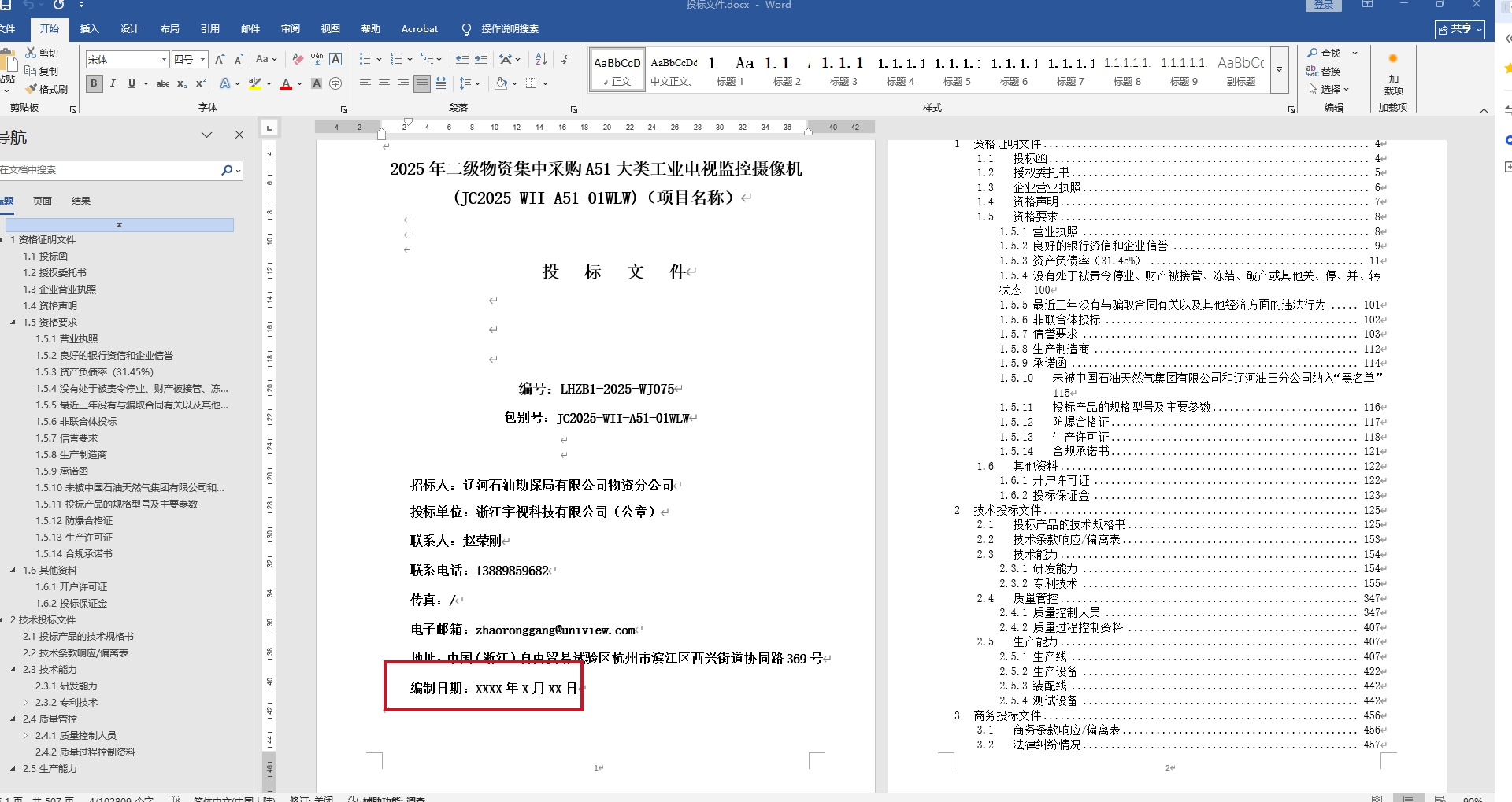Open the Change Case (Aa) dropdown
1512x802 pixels.
[x=265, y=59]
